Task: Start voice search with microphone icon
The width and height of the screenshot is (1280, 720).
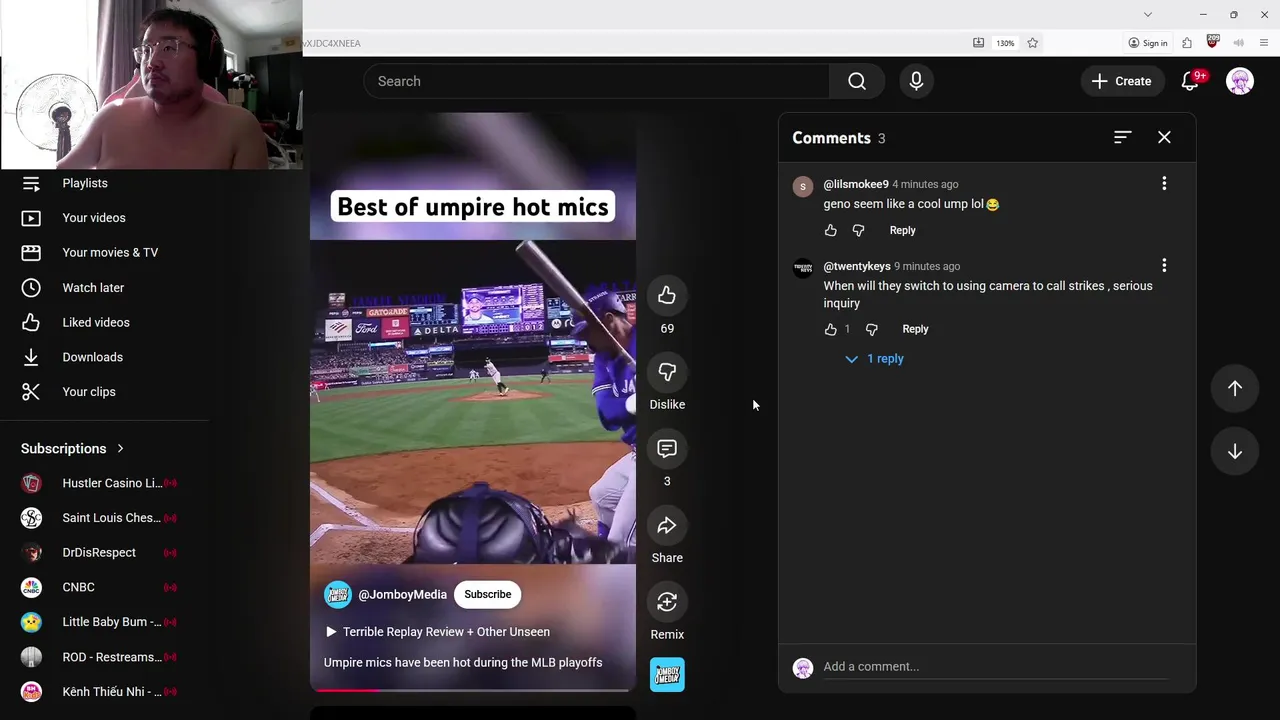Action: click(x=916, y=81)
